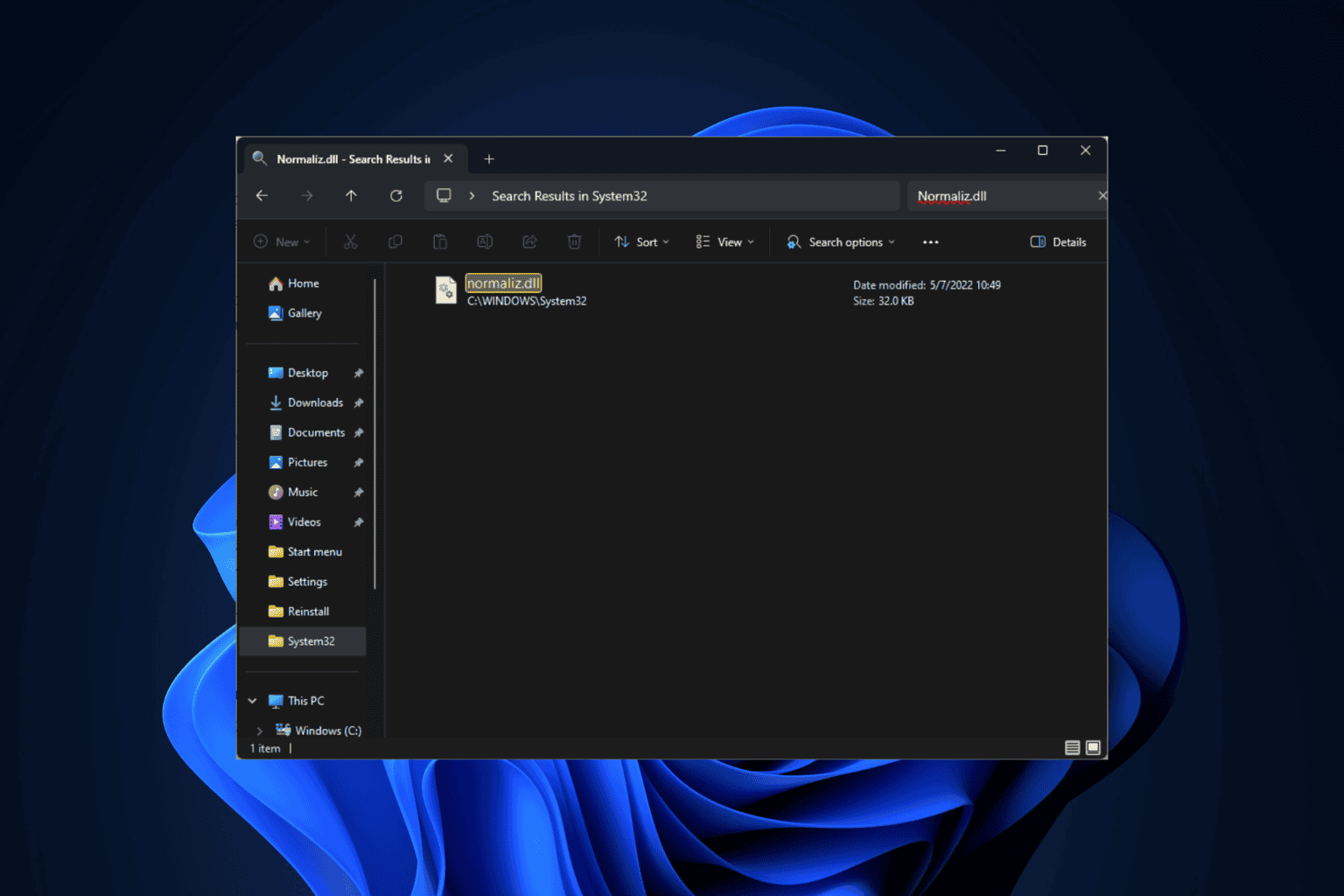Click the Cut scissors icon
The image size is (1344, 896).
[351, 242]
